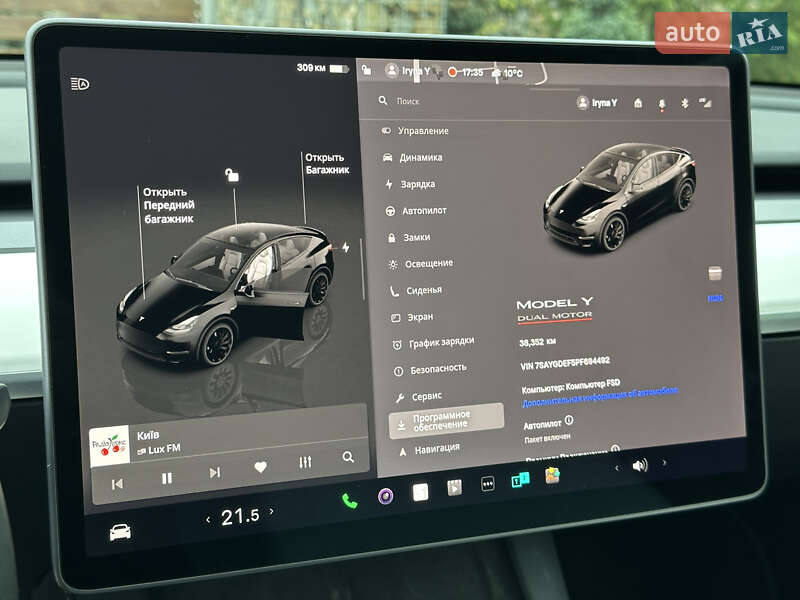
Task: Open HomeLink garage icon in header
Action: (x=638, y=103)
